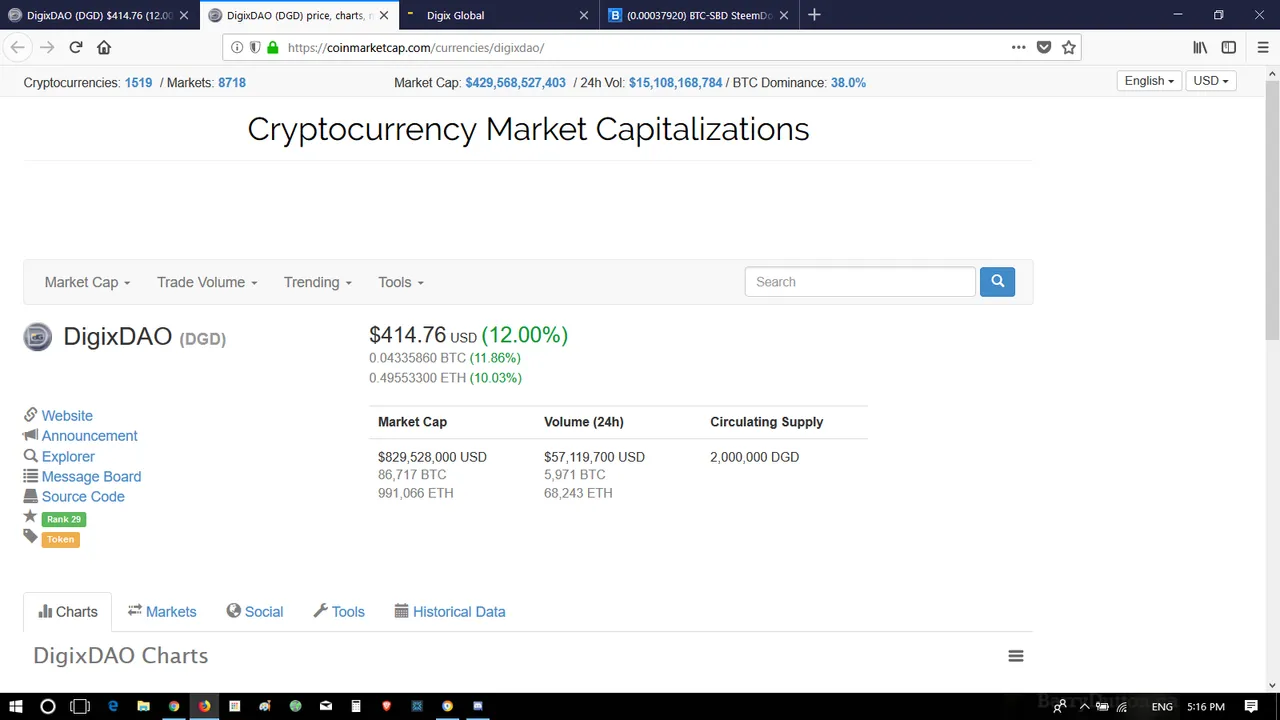Open the Explorer link
This screenshot has height=720, width=1280.
(68, 457)
